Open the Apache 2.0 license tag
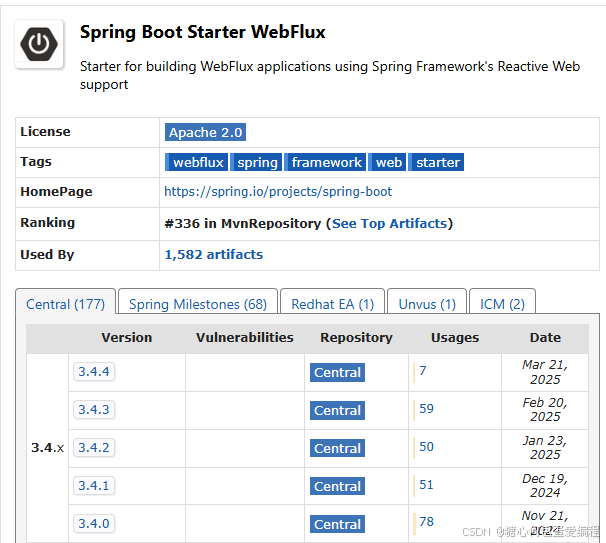 [x=205, y=133]
